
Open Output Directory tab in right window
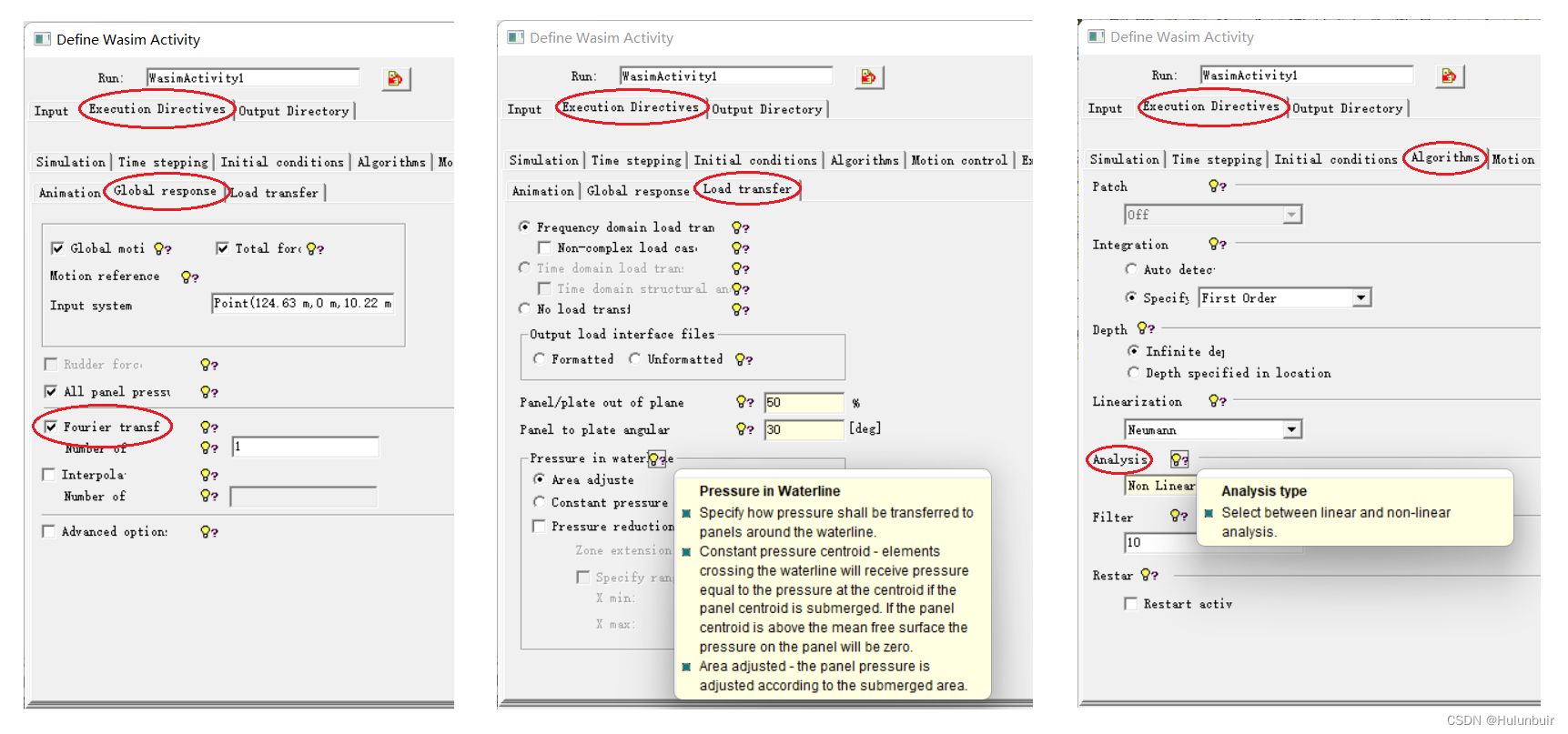click(x=1348, y=108)
